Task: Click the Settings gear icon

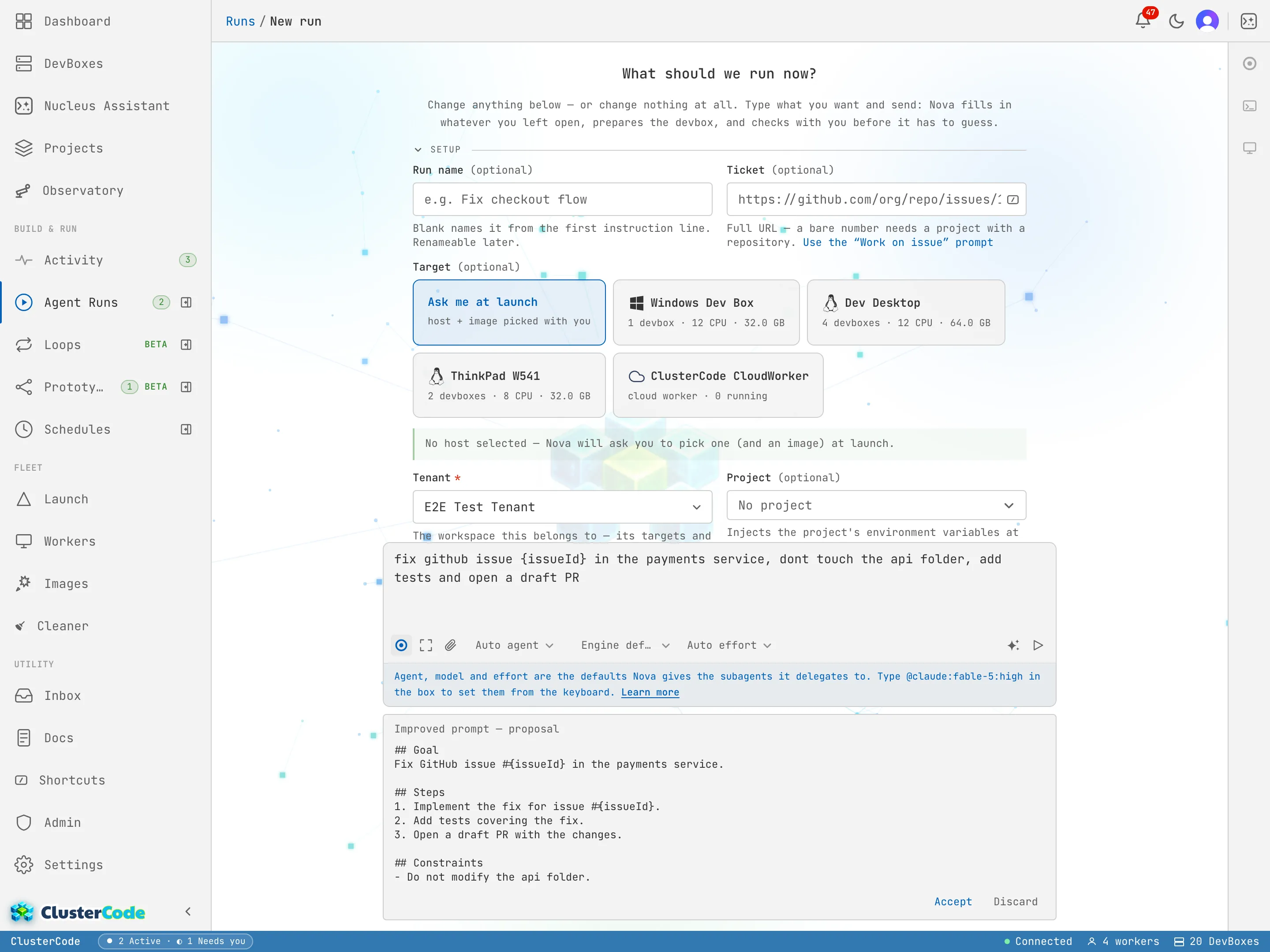Action: pos(23,865)
